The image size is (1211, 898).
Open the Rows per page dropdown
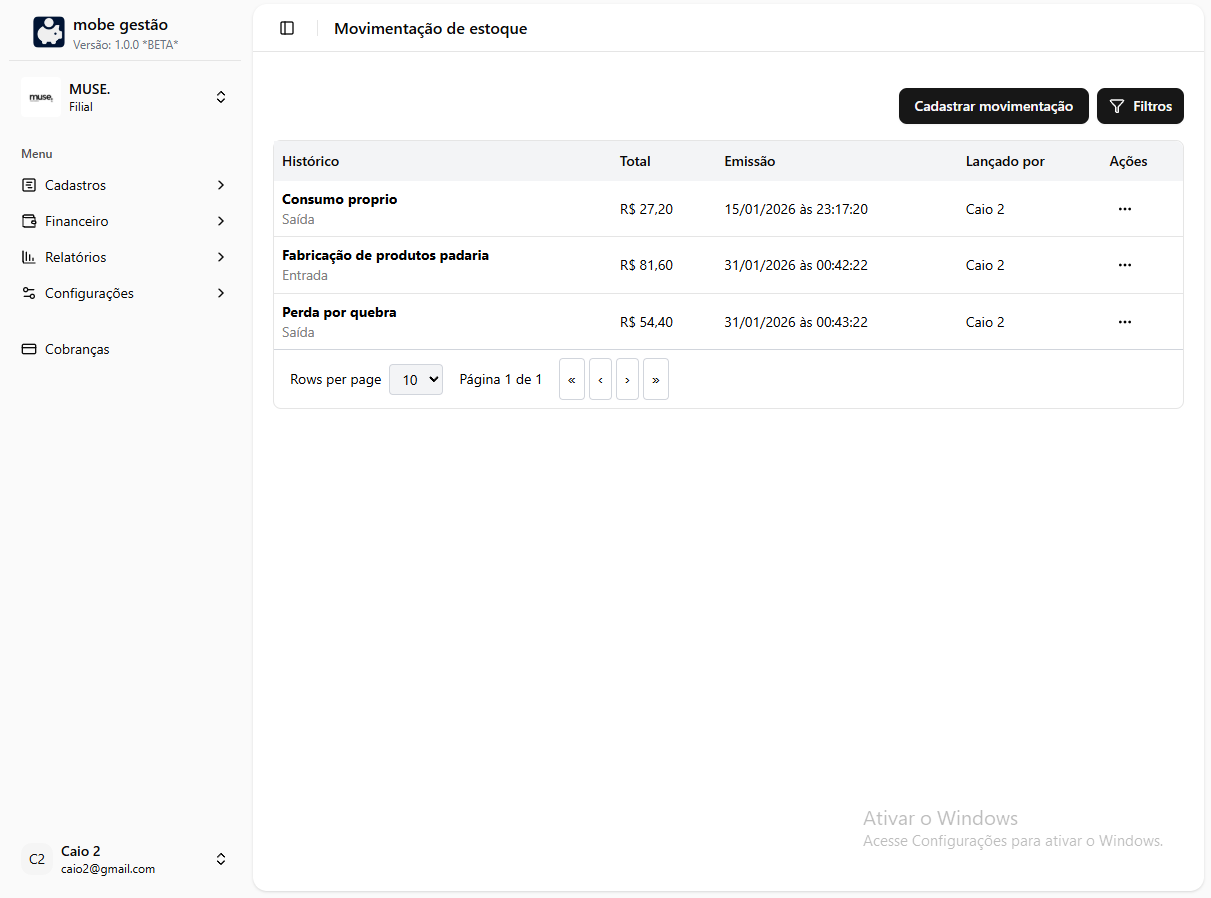point(415,380)
